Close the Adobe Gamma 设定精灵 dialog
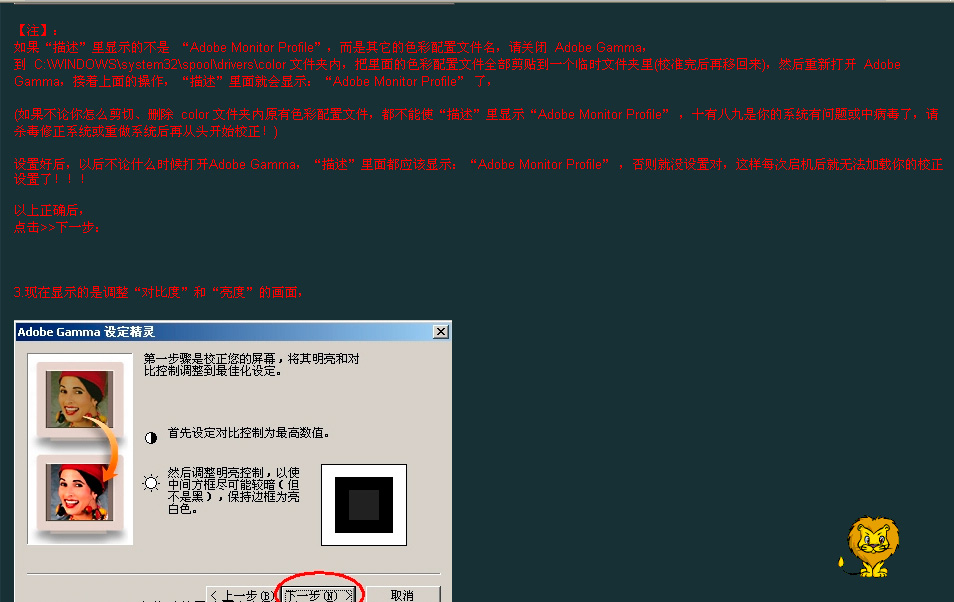This screenshot has width=954, height=602. pyautogui.click(x=440, y=332)
